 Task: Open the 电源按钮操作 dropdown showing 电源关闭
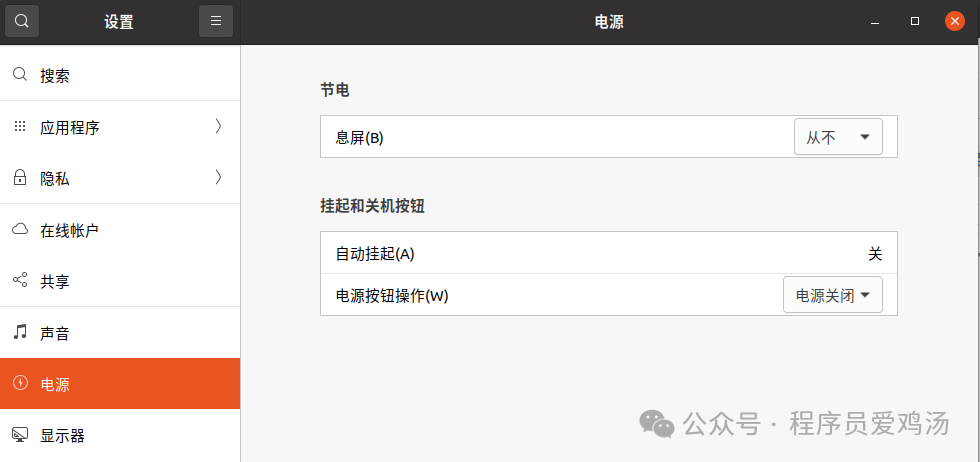[x=832, y=295]
